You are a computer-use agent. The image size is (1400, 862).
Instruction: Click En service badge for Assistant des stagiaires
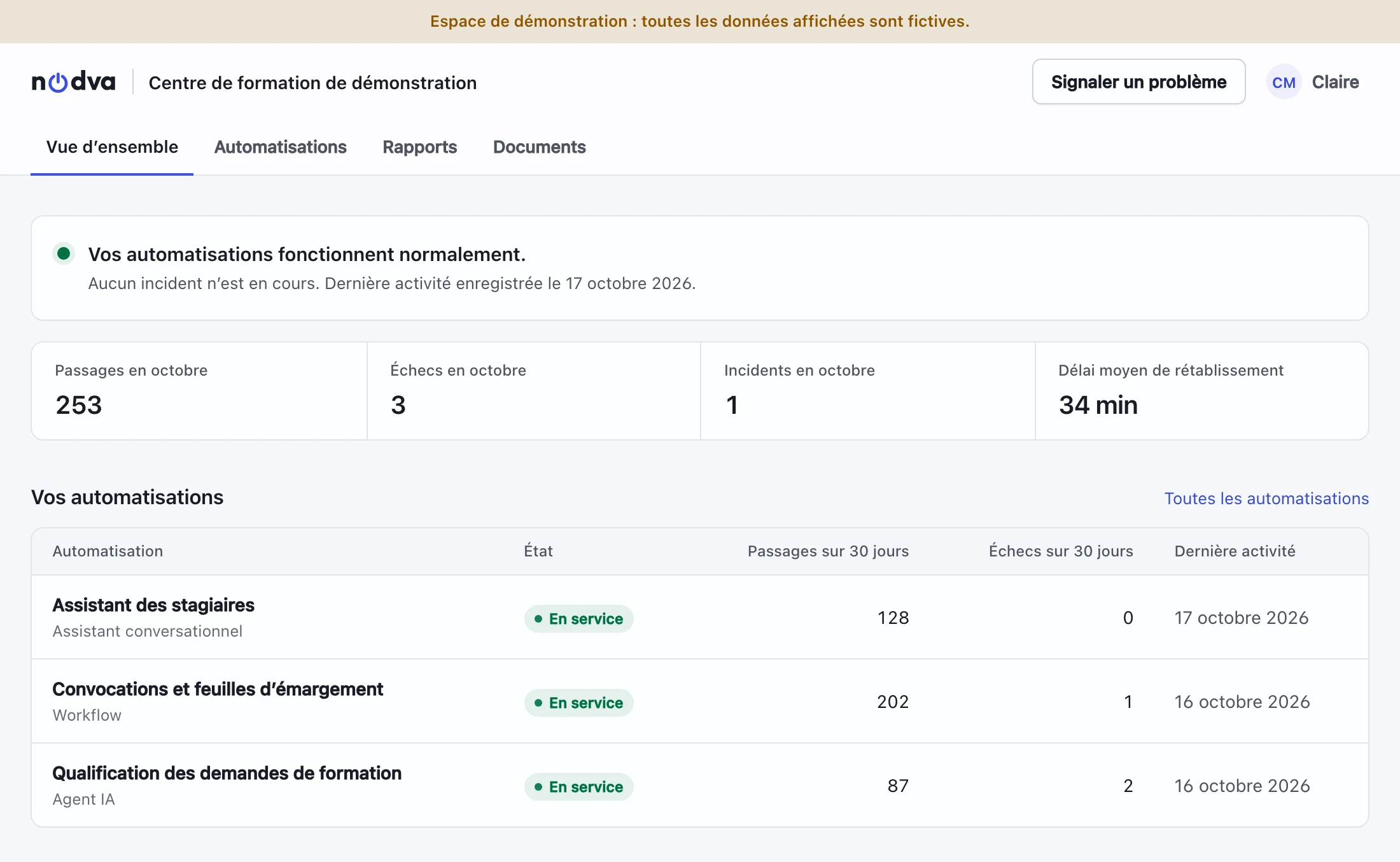[578, 619]
